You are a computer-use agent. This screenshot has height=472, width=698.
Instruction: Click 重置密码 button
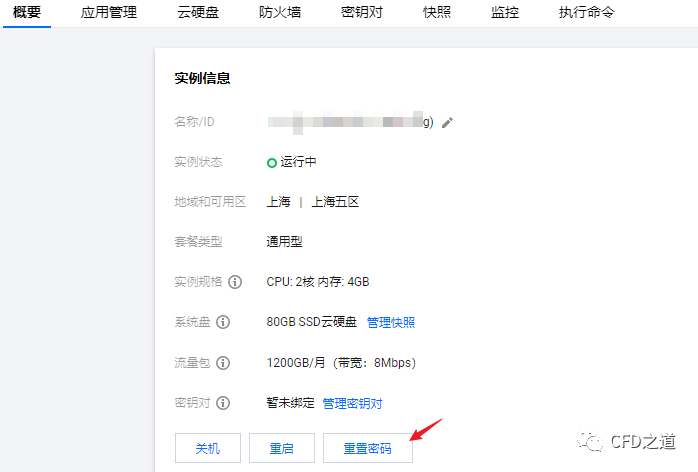368,448
